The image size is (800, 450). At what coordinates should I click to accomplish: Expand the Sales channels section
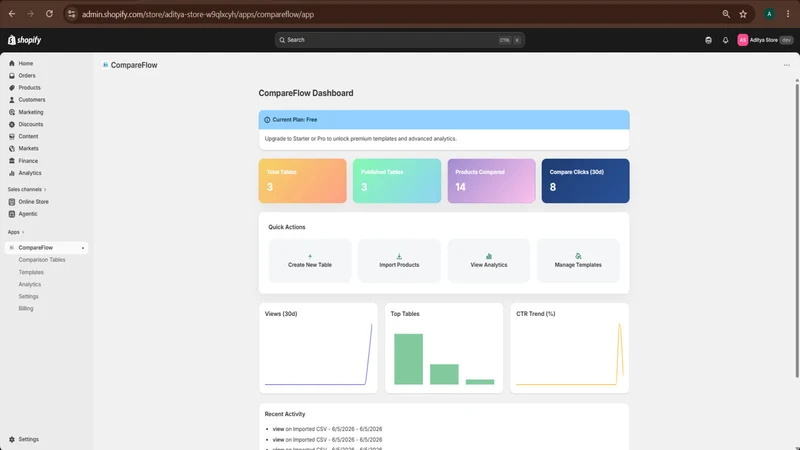pos(27,189)
